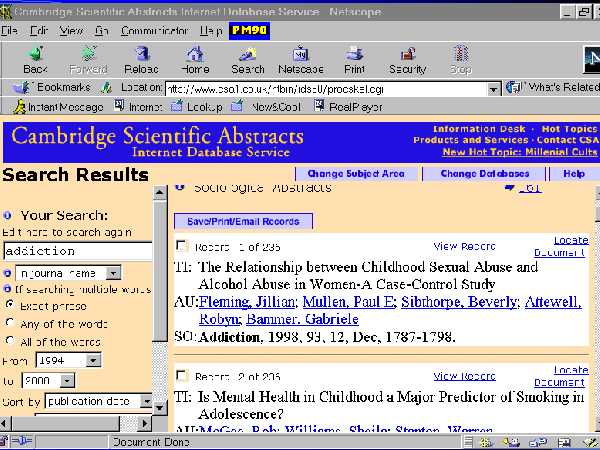600x450 pixels.
Task: Open the New Hot Topic: Millenial Cults link
Action: coord(520,152)
